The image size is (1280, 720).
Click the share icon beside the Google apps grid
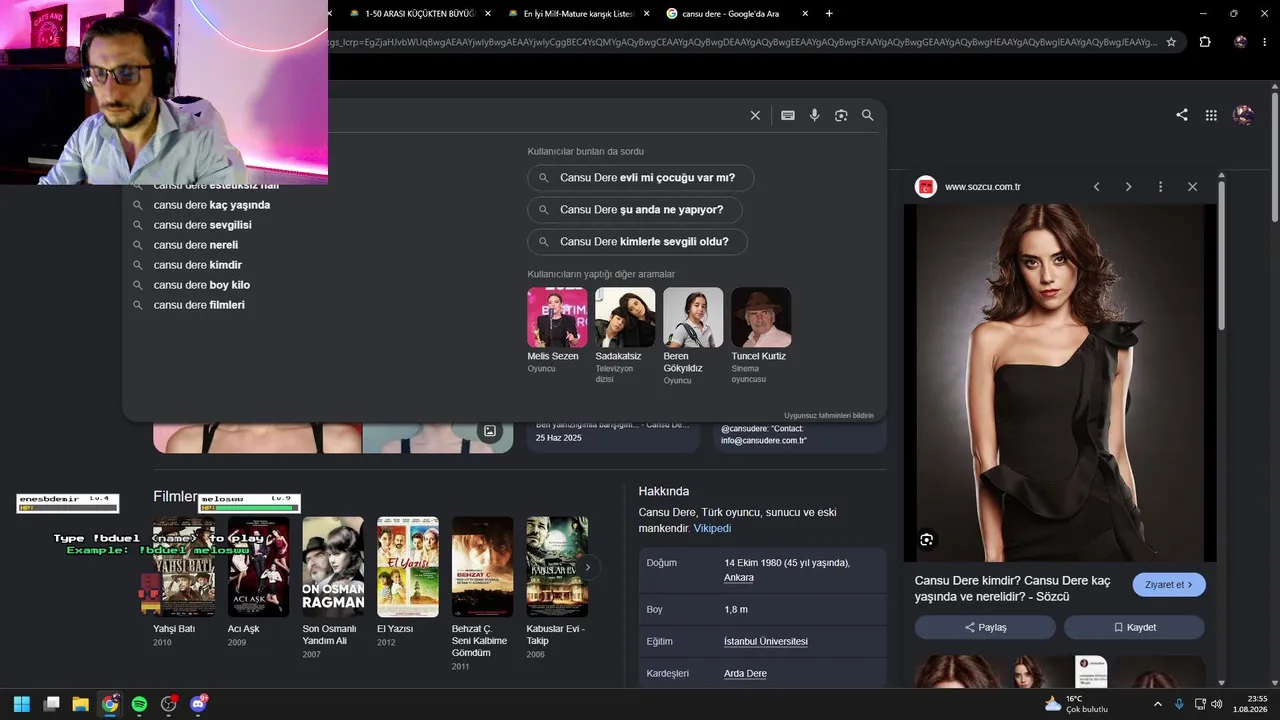tap(1182, 115)
